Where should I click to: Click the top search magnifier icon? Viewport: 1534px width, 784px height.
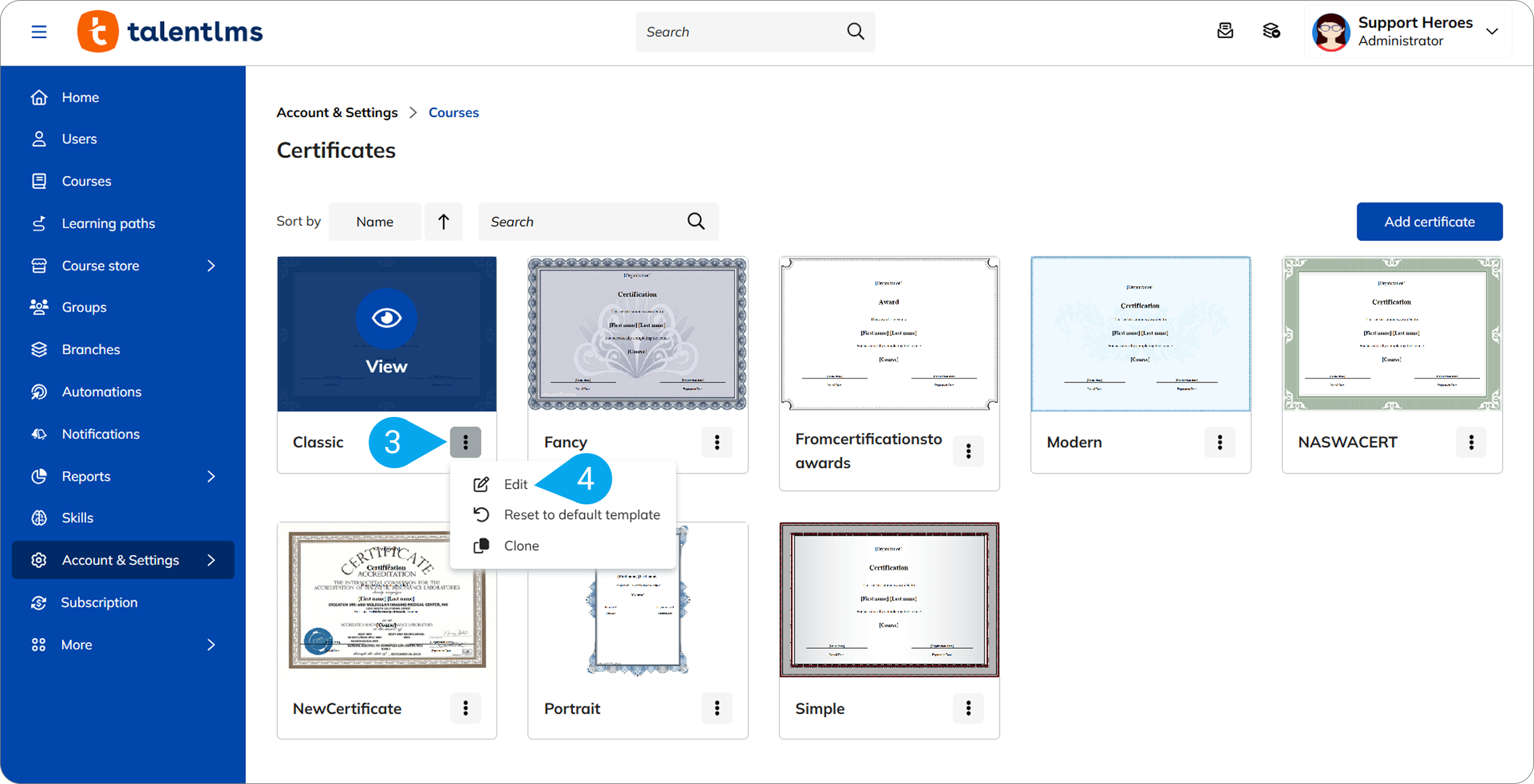pyautogui.click(x=856, y=31)
